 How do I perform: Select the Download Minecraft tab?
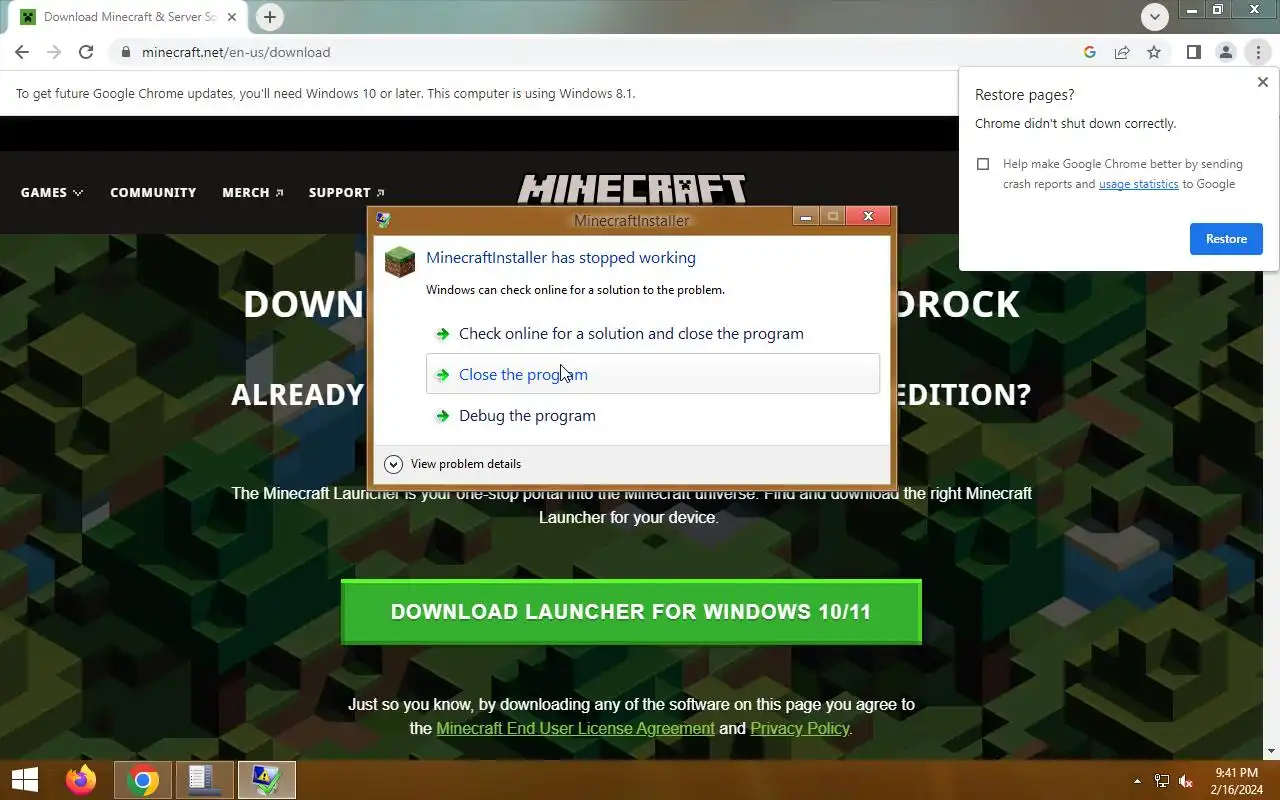point(129,17)
